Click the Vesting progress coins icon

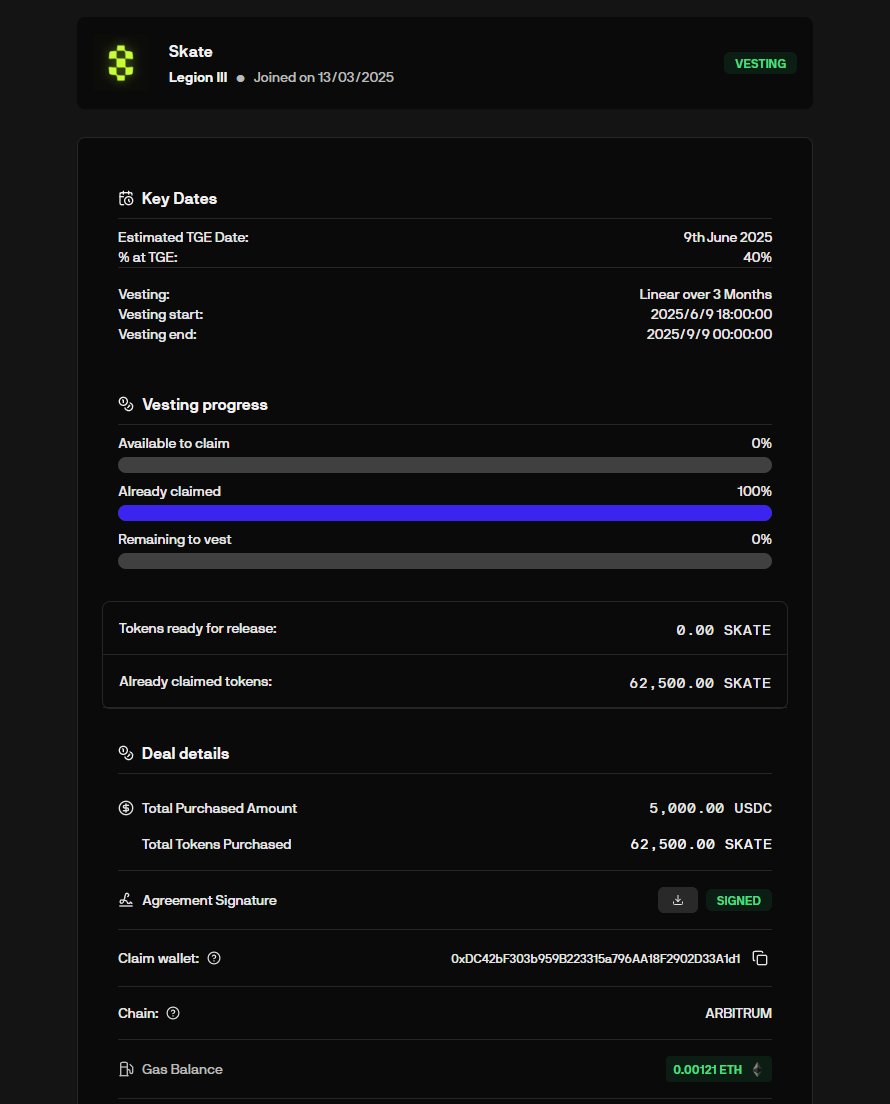coord(126,404)
